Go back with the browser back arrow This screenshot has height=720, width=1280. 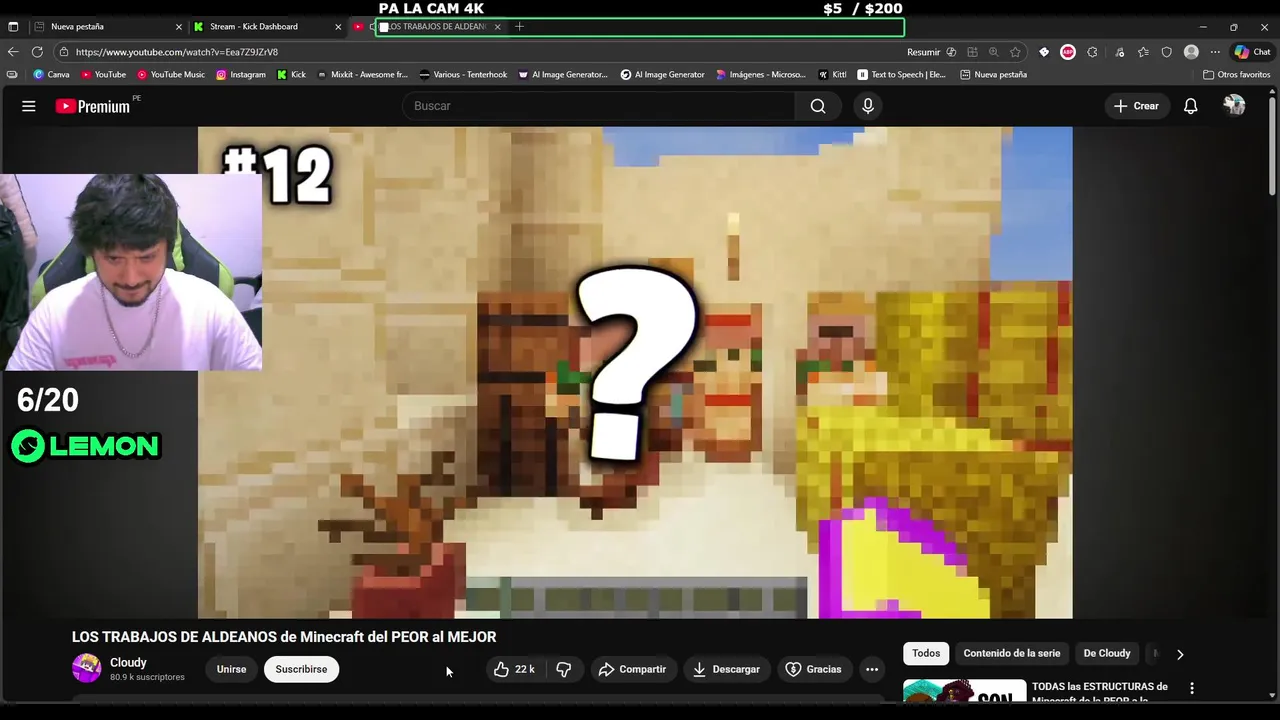[x=13, y=52]
